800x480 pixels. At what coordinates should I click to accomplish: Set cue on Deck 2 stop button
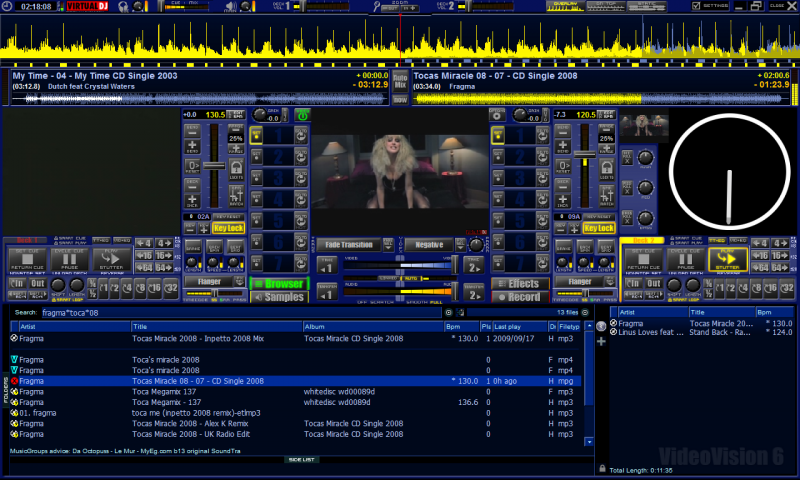644,260
